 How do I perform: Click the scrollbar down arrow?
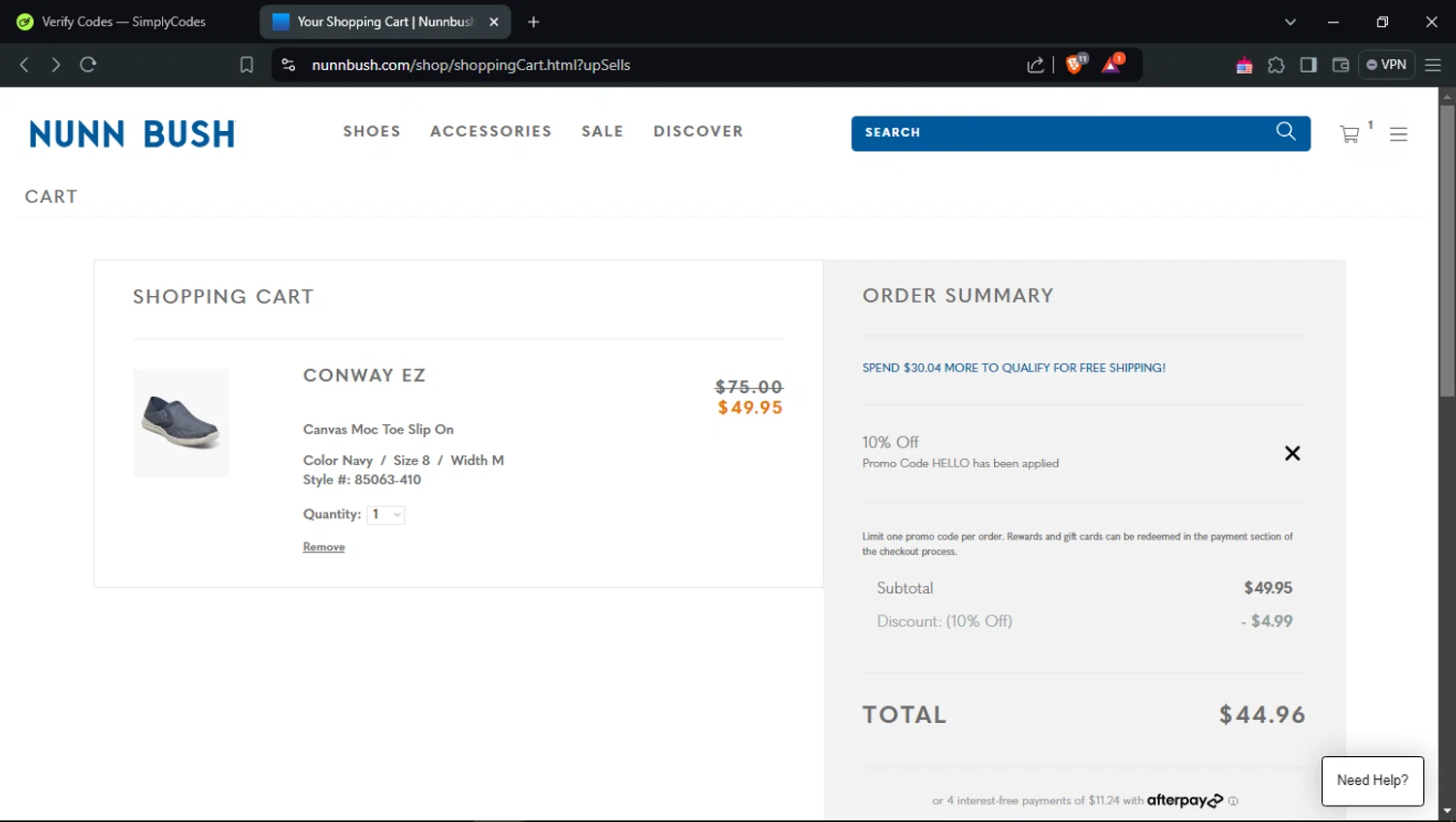(x=1447, y=811)
